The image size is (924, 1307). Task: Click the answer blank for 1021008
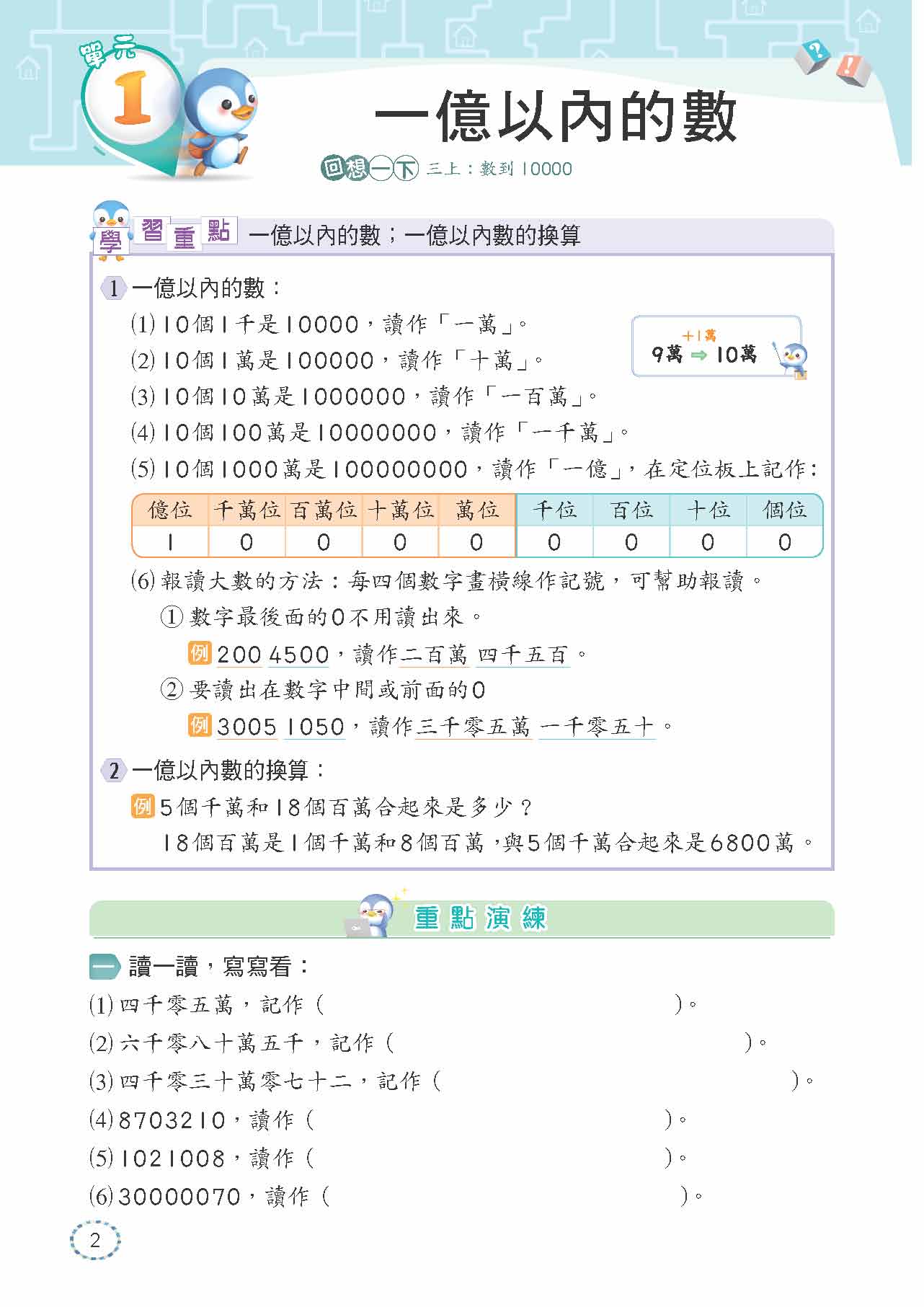(x=489, y=1158)
